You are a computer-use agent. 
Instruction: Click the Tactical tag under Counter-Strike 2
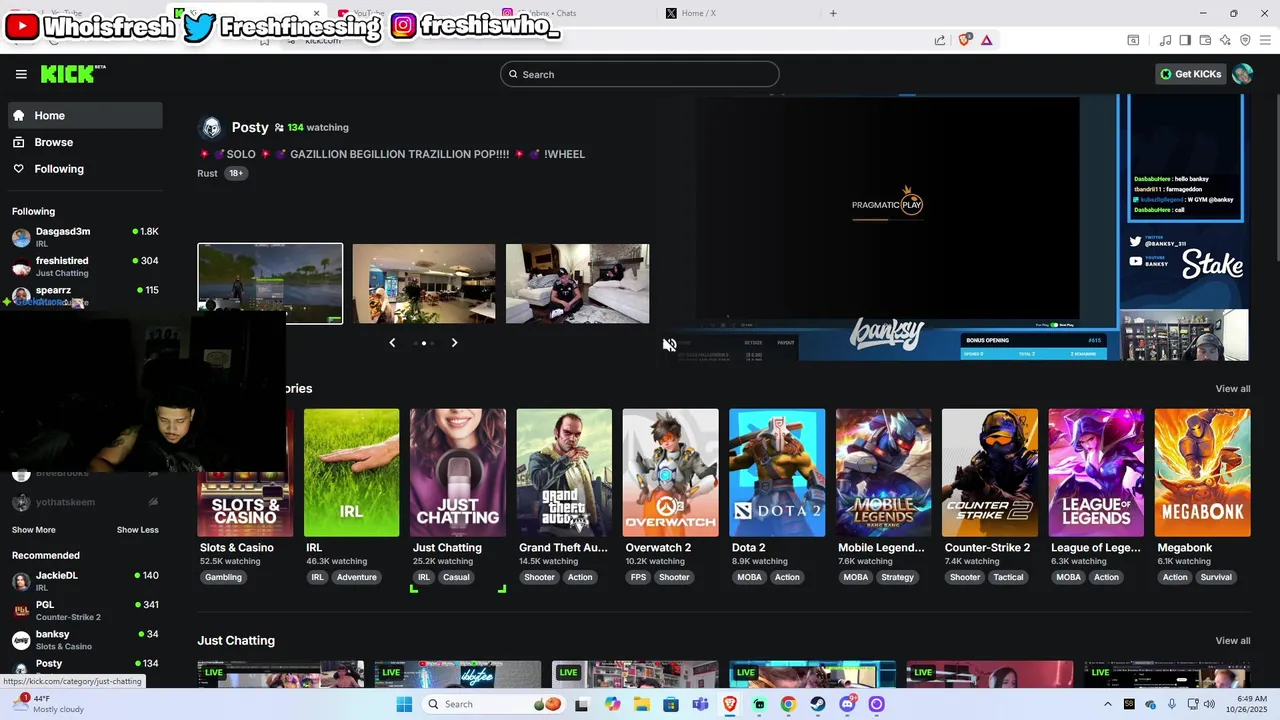pyautogui.click(x=1008, y=577)
